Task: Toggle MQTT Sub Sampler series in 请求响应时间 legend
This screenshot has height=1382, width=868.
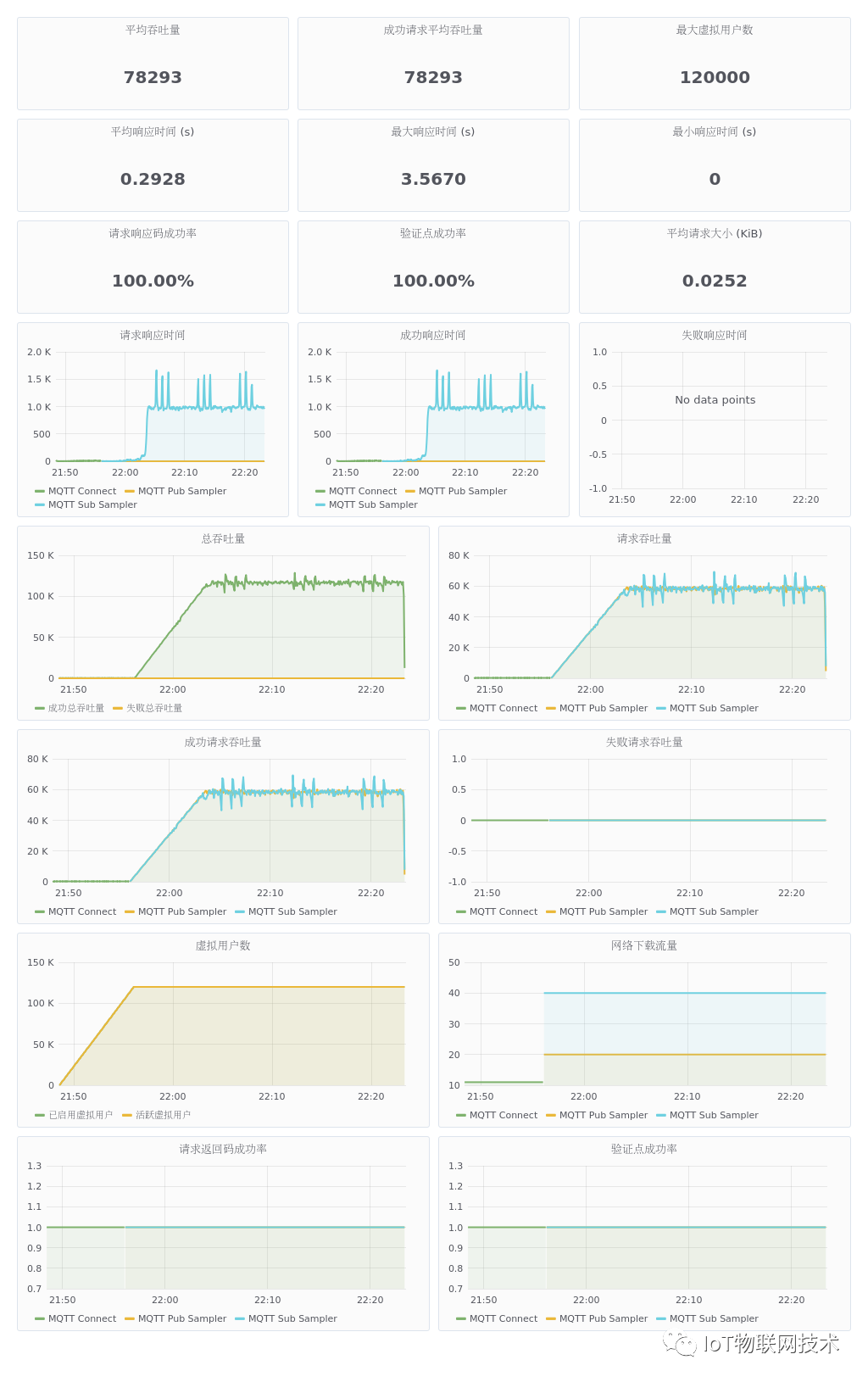Action: pyautogui.click(x=92, y=505)
